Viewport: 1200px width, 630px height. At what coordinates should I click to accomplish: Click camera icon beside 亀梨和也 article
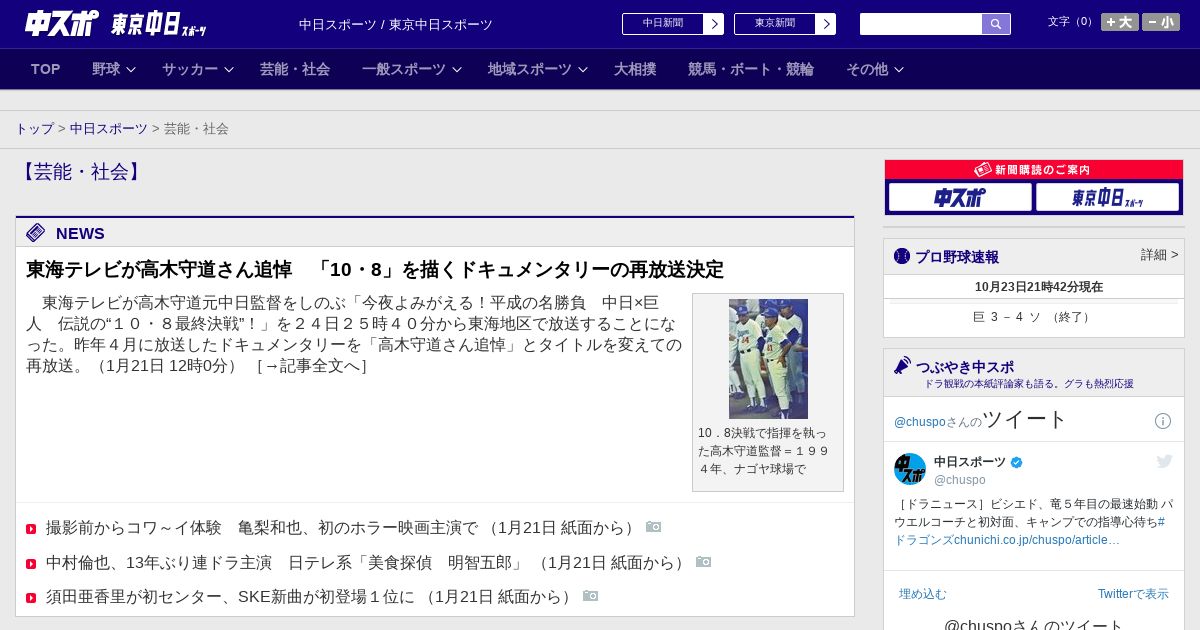point(654,527)
